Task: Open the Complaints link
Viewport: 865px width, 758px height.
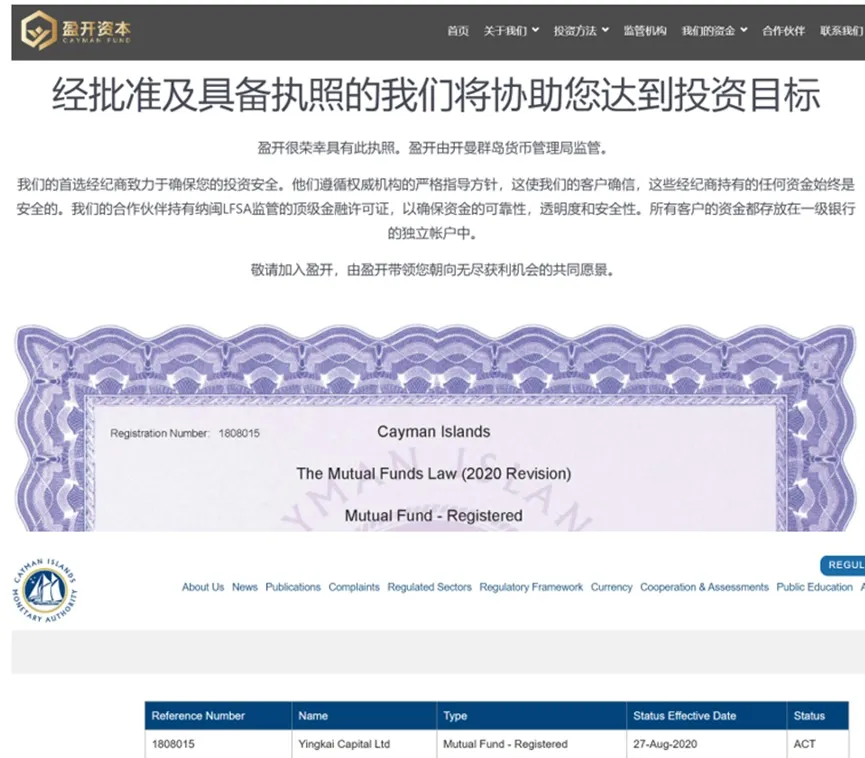Action: pos(354,587)
